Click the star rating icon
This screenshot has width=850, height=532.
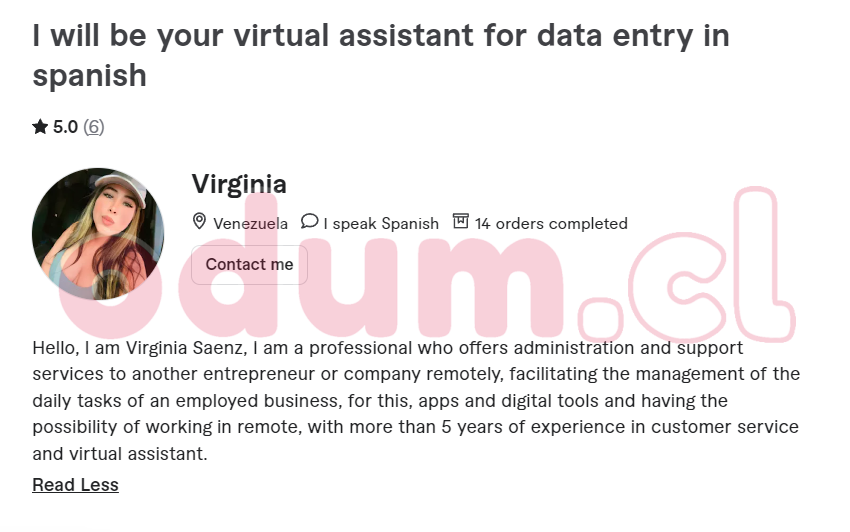click(40, 127)
